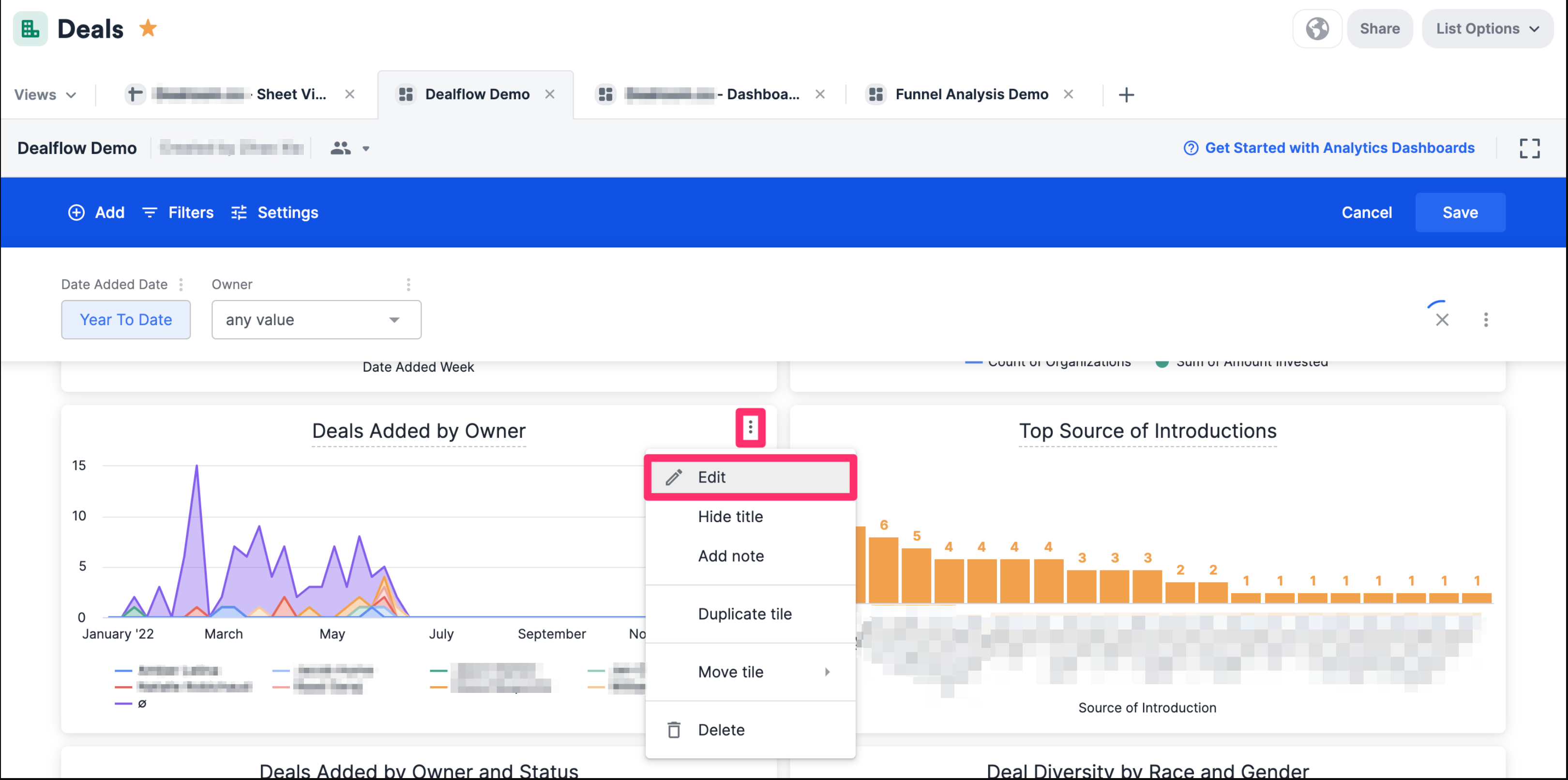The image size is (1568, 780).
Task: Open the globe visibility settings icon
Action: 1317,29
